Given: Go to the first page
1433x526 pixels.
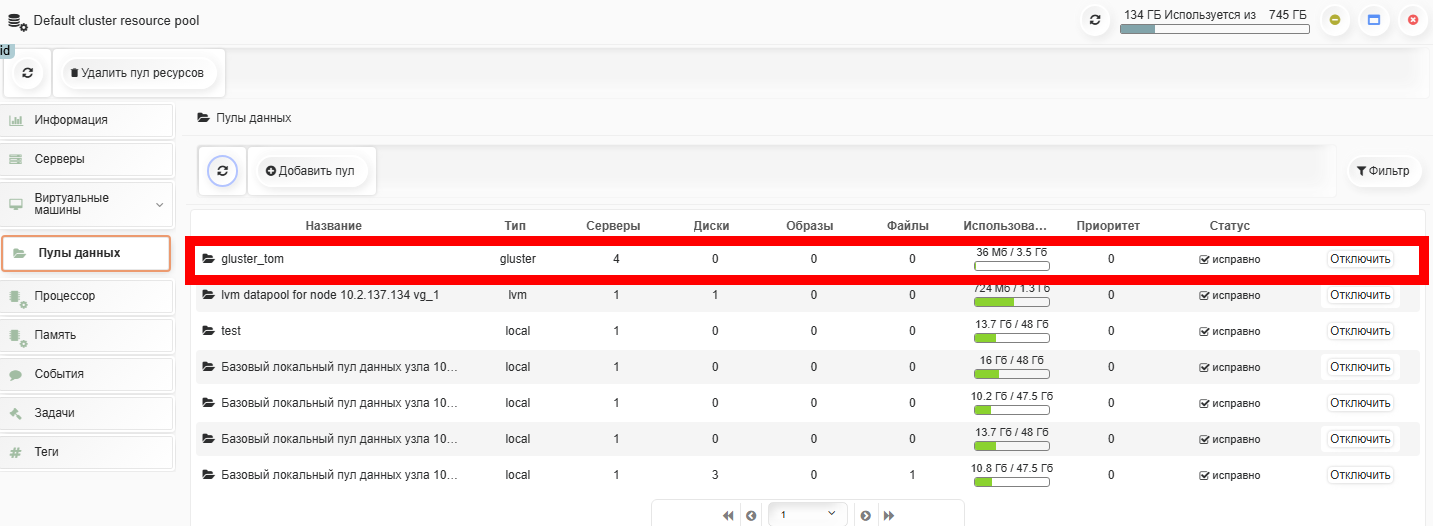Looking at the screenshot, I should [728, 515].
